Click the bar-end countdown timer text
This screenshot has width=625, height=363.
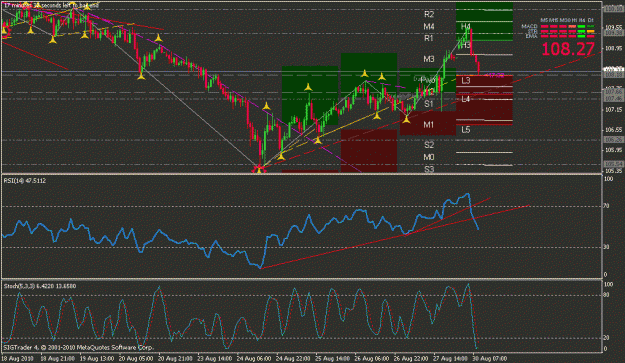click(x=51, y=6)
